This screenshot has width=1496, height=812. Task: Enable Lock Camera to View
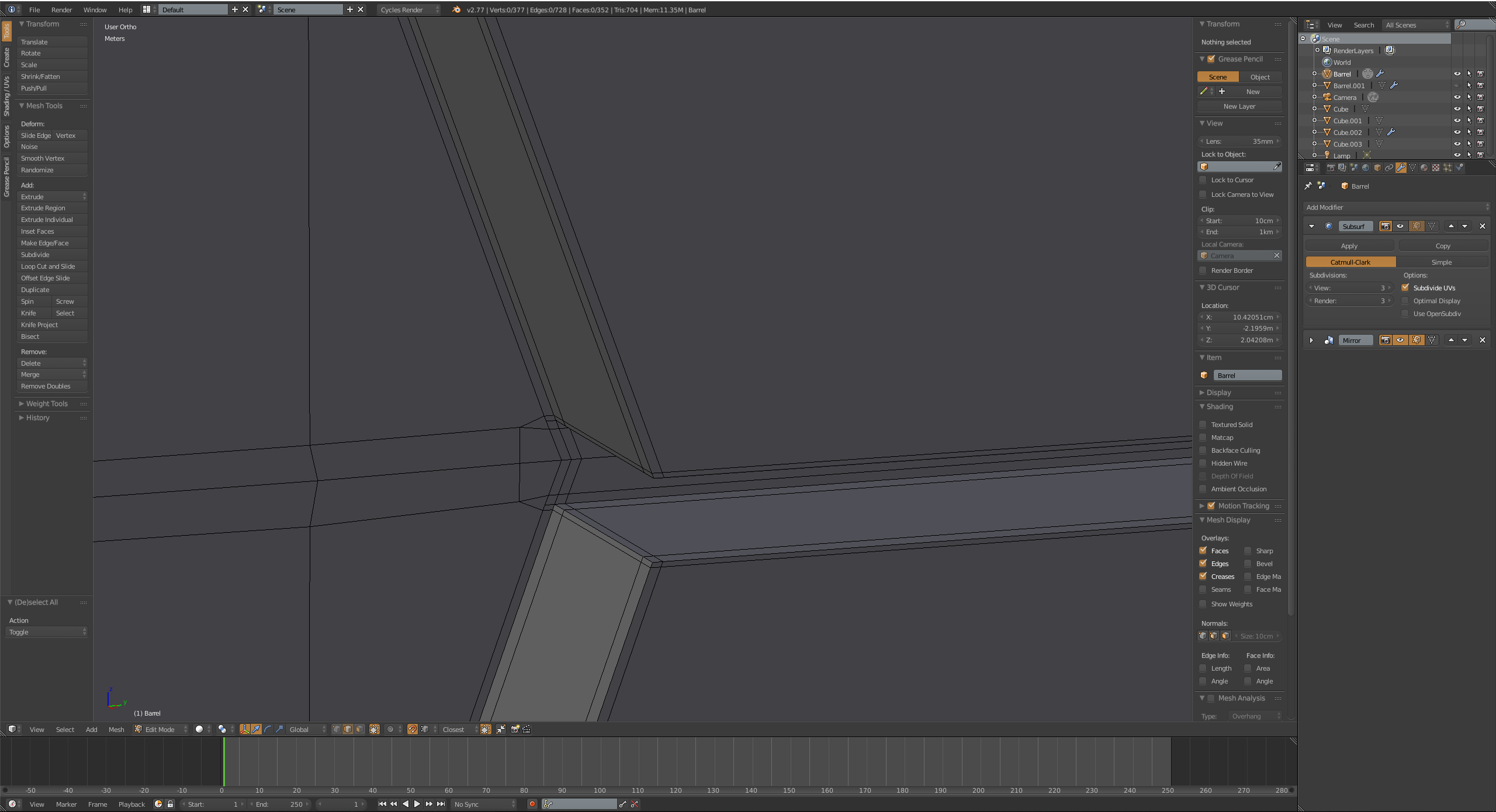click(1203, 195)
